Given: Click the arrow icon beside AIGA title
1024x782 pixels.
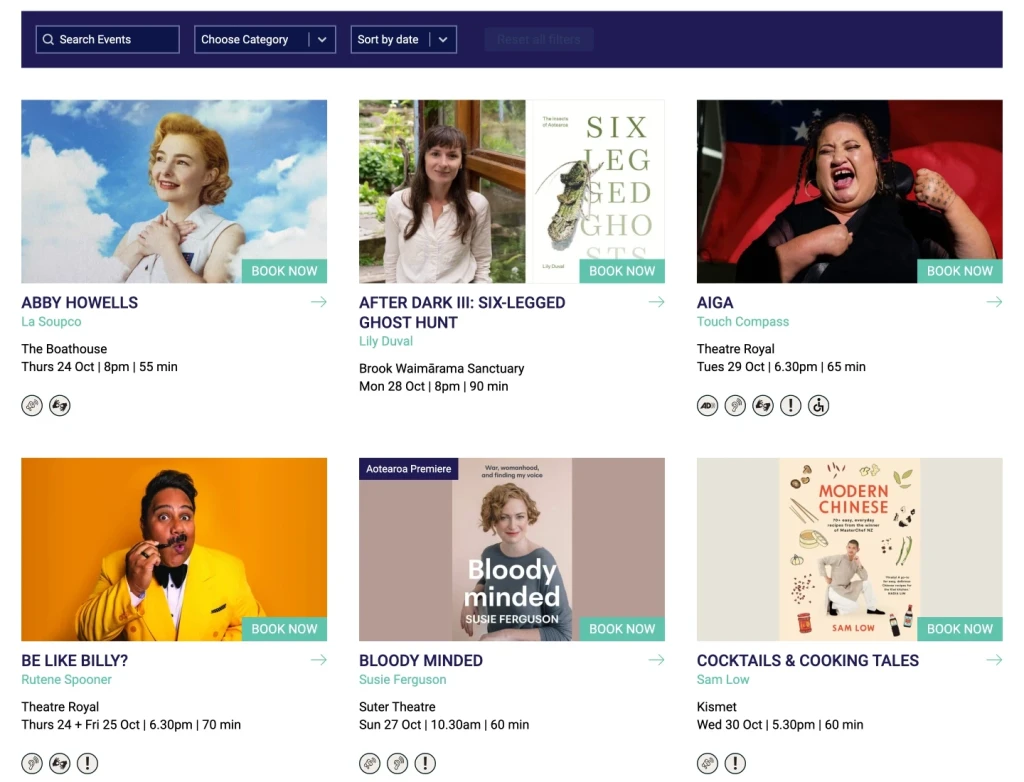Looking at the screenshot, I should point(994,302).
